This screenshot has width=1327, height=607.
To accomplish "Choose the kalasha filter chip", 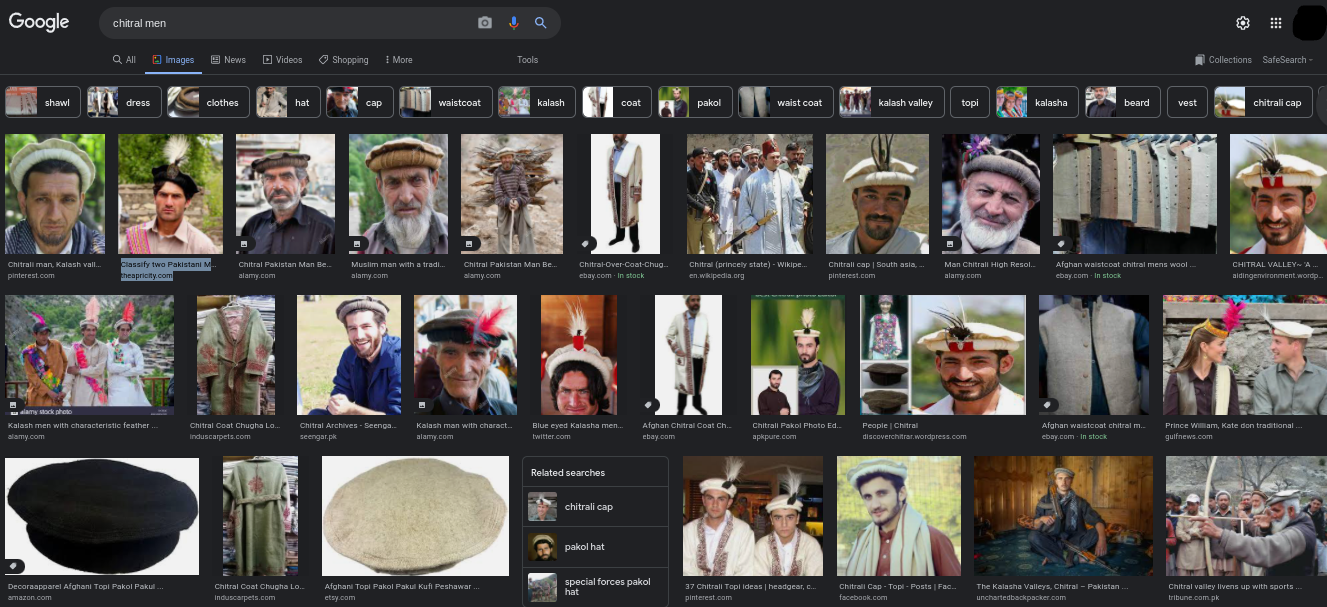I will coord(1037,102).
